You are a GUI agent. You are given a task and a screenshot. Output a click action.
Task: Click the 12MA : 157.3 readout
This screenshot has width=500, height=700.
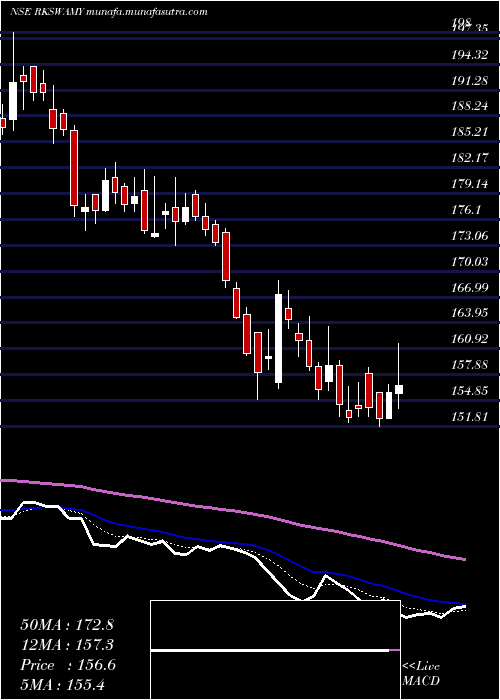point(67,645)
